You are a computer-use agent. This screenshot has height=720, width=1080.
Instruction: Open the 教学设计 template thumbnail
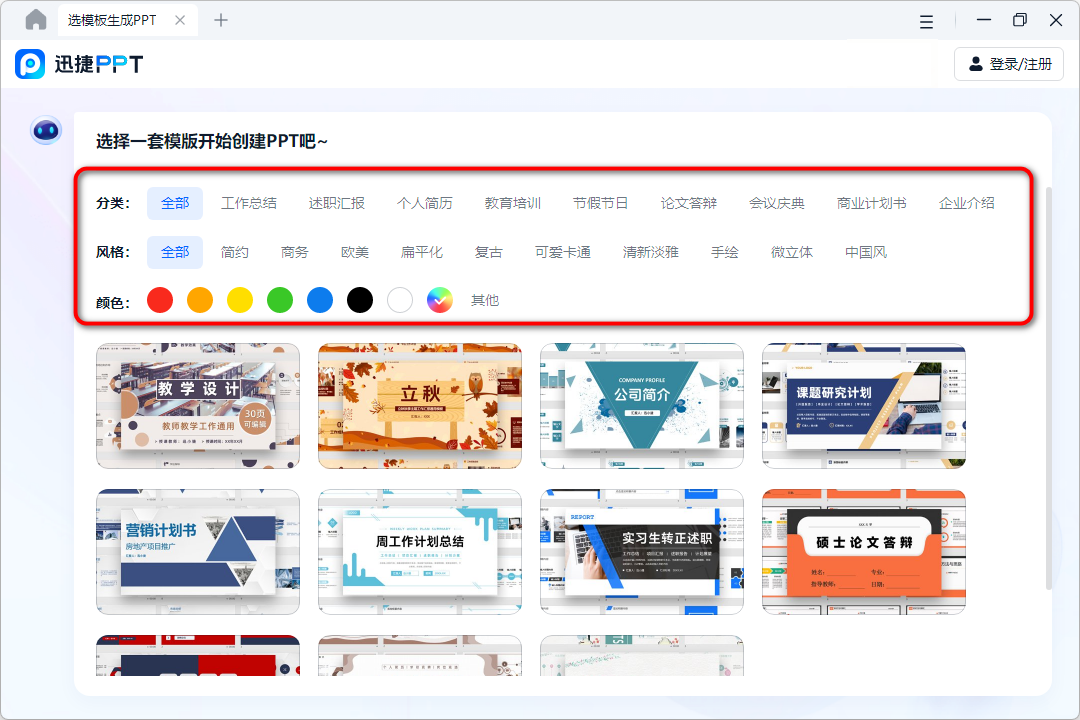tap(198, 406)
